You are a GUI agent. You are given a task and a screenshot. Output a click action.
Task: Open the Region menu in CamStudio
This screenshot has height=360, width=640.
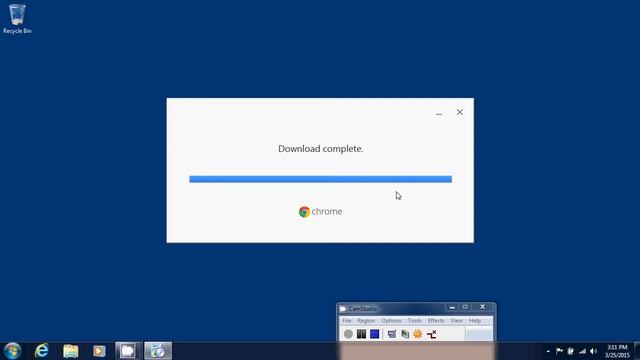(x=366, y=321)
